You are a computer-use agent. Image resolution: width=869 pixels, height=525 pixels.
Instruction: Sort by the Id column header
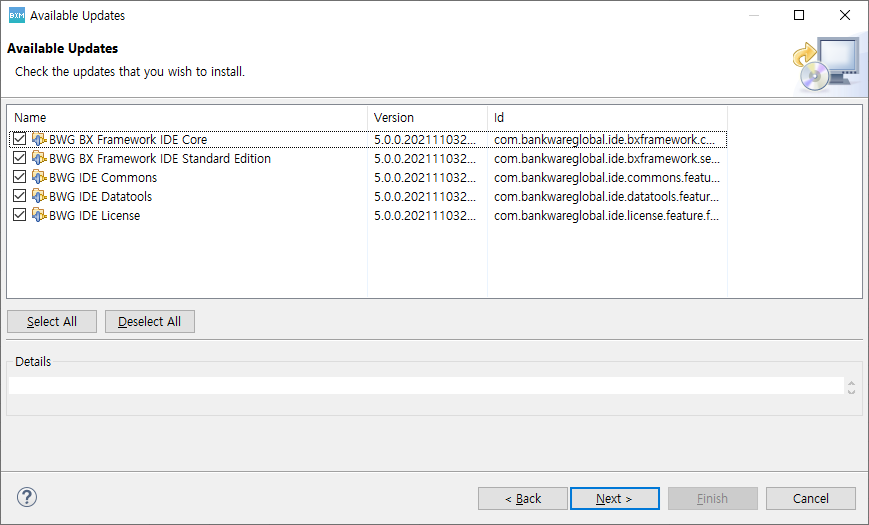coord(607,118)
